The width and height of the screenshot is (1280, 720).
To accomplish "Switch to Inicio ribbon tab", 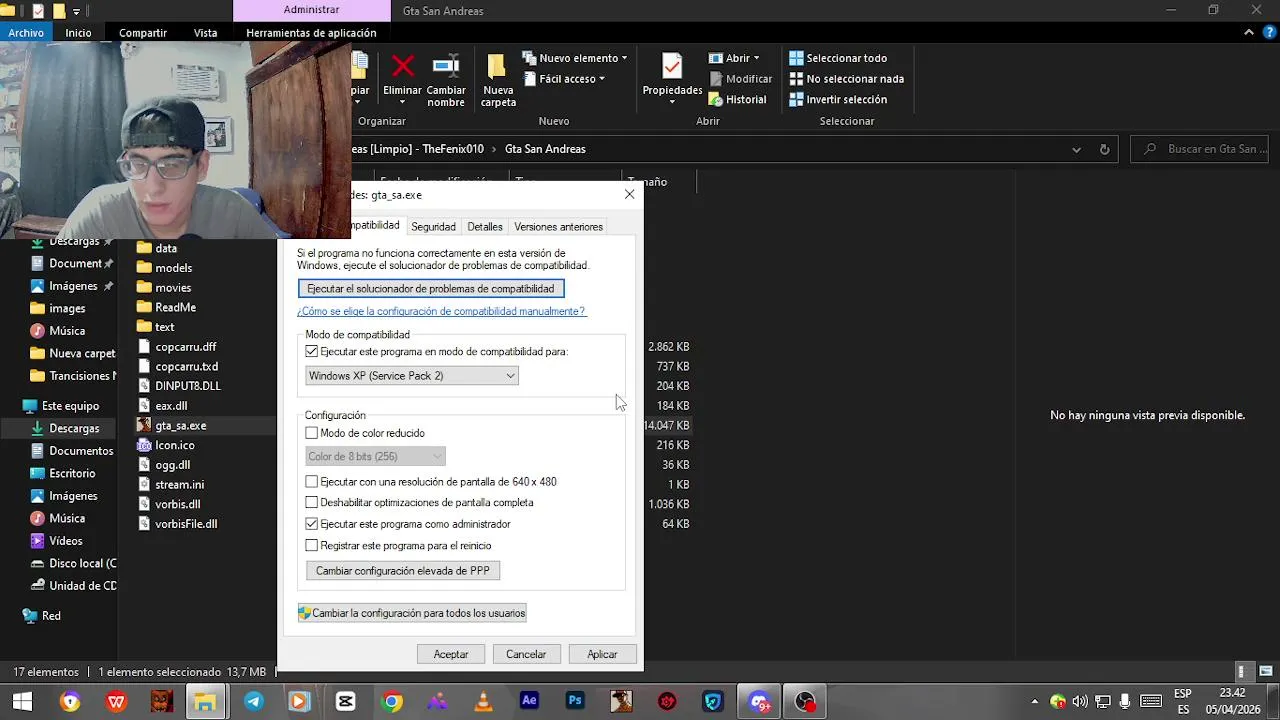I will tap(78, 33).
